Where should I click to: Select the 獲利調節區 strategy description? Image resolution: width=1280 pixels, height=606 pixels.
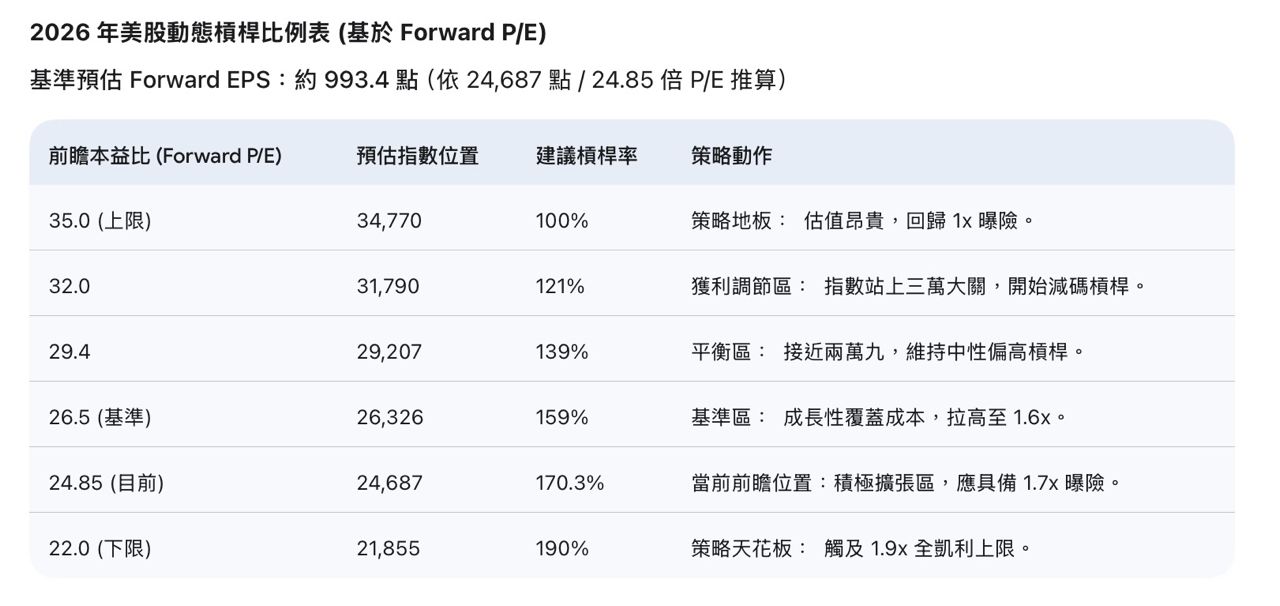917,287
